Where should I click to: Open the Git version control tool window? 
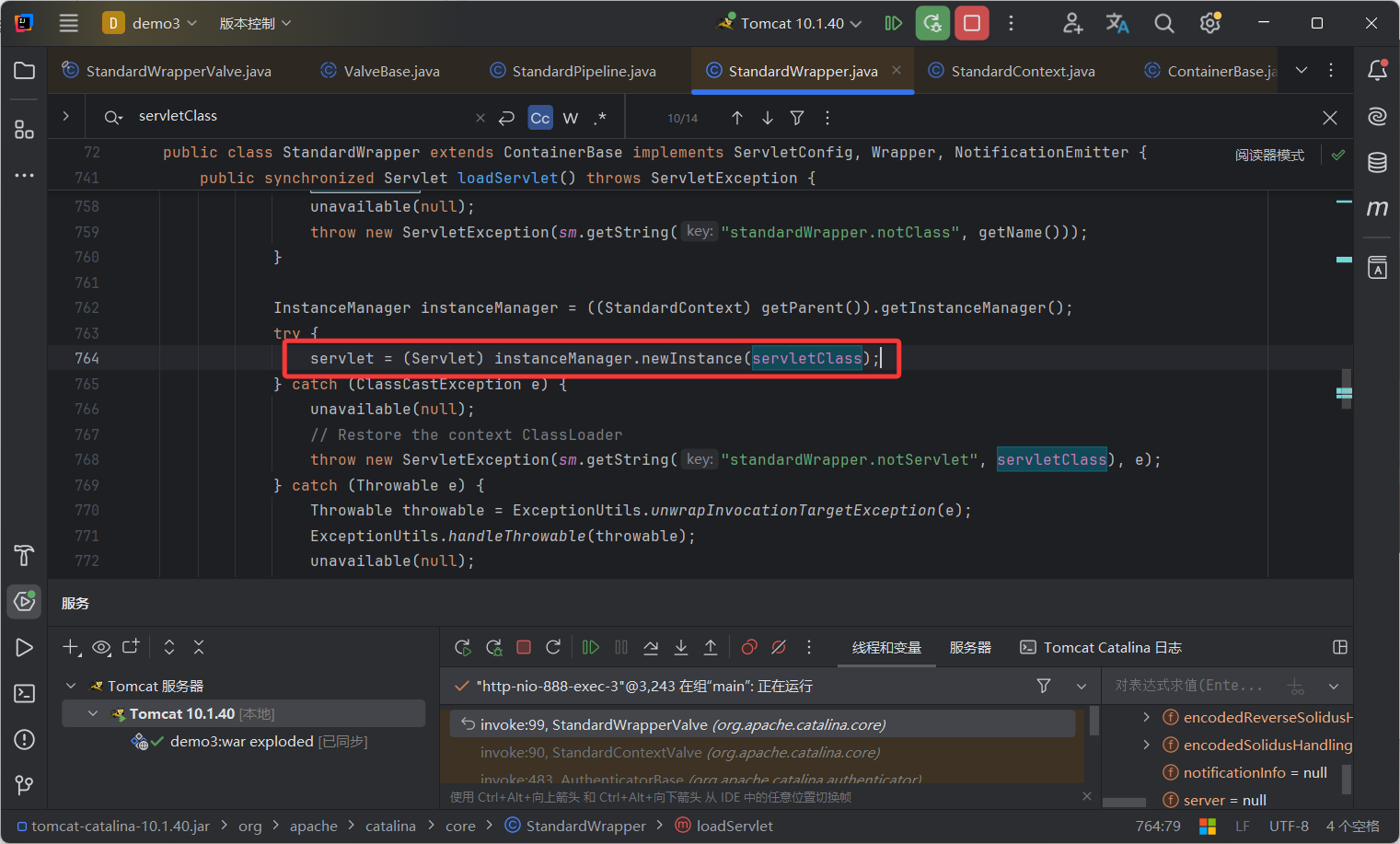coord(25,785)
